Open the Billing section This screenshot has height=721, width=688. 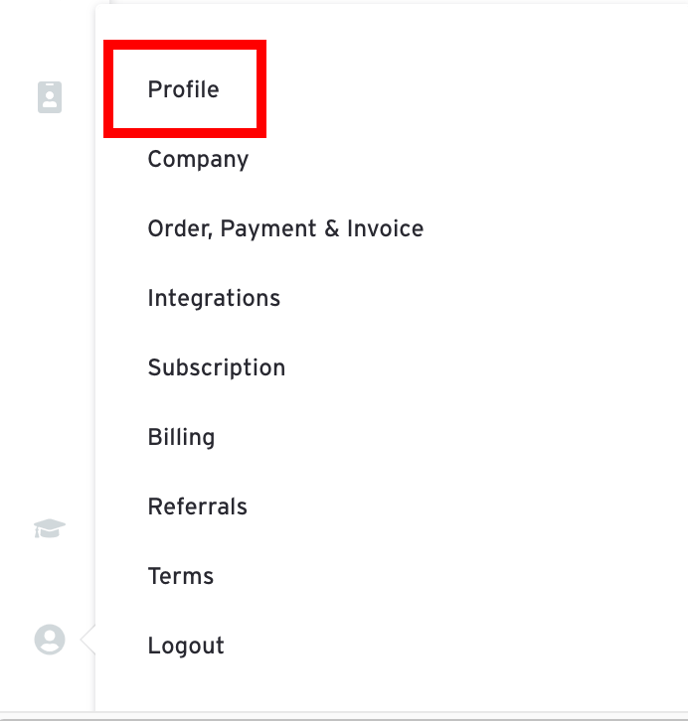181,437
